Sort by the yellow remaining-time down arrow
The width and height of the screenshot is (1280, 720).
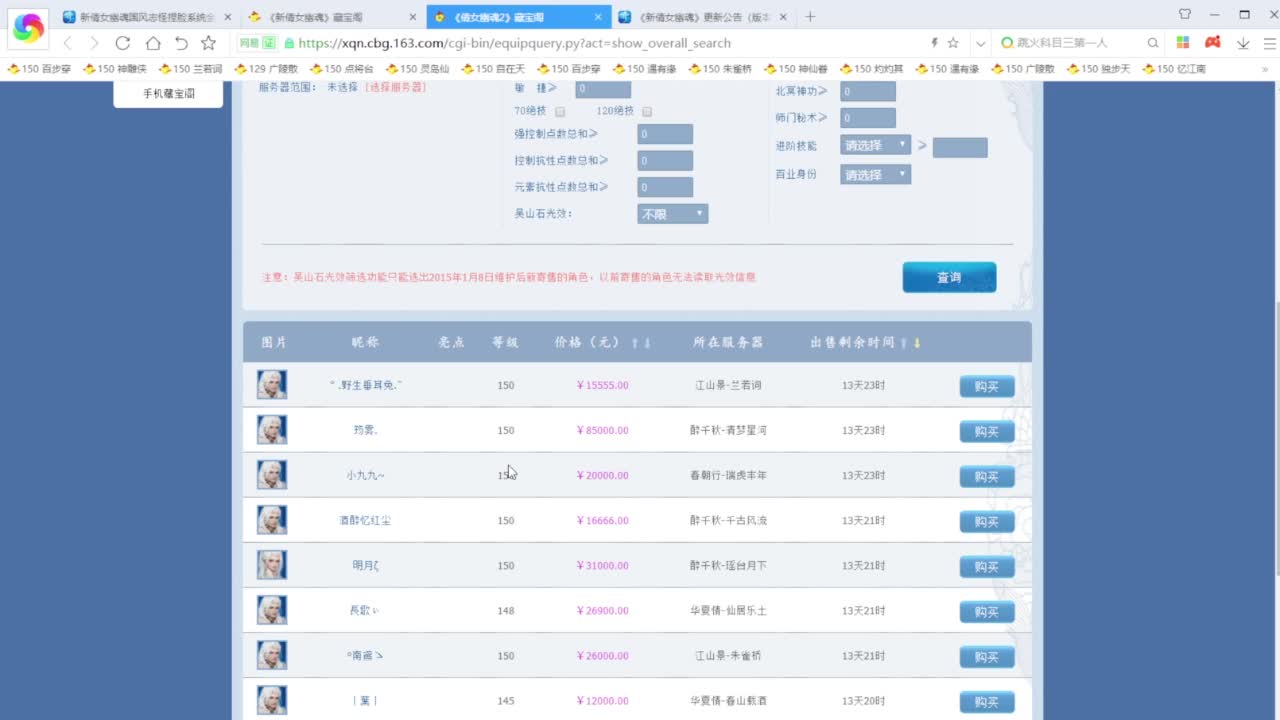tap(917, 343)
